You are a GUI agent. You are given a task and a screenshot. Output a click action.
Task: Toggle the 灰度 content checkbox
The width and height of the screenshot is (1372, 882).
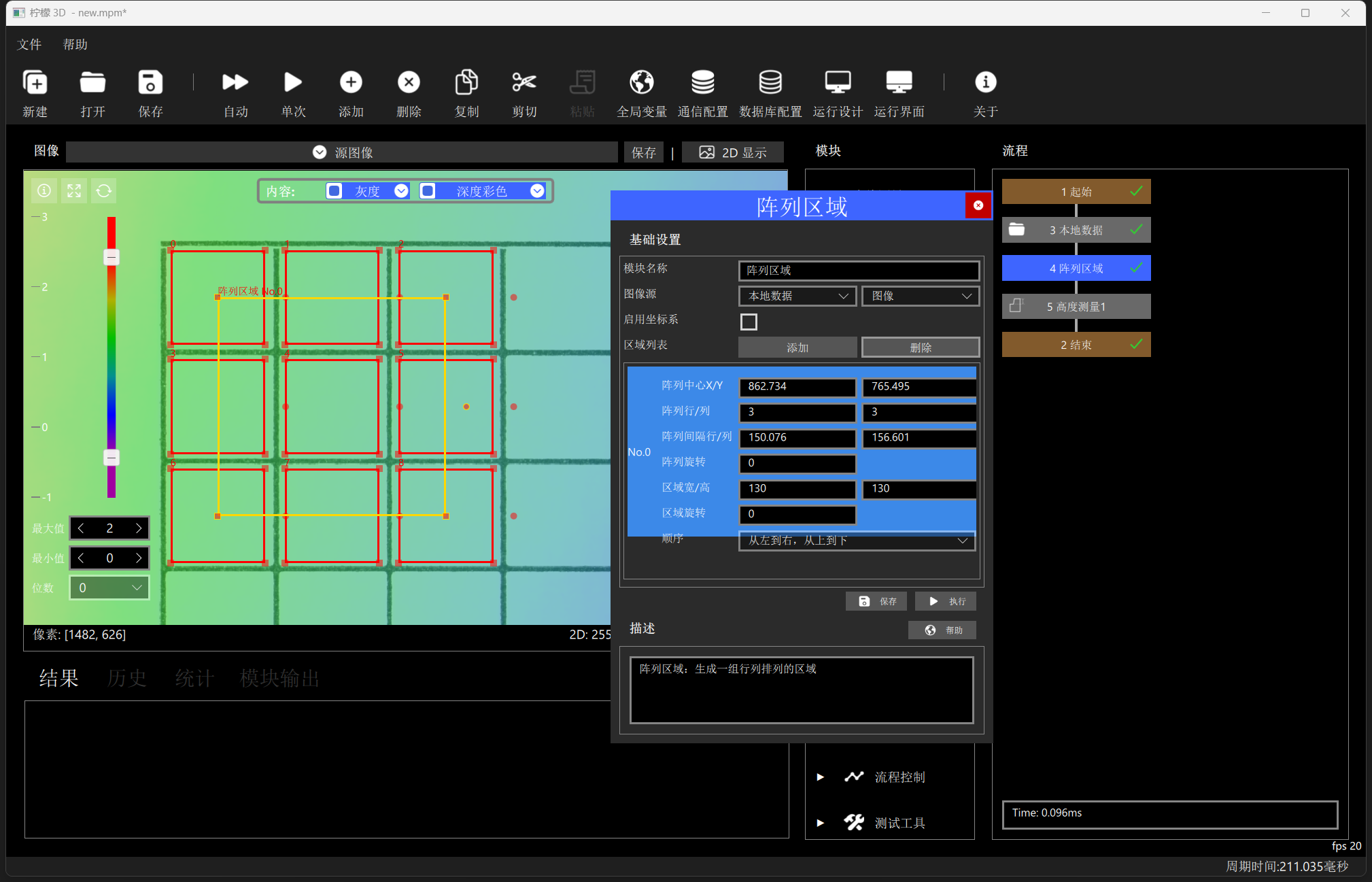point(334,191)
